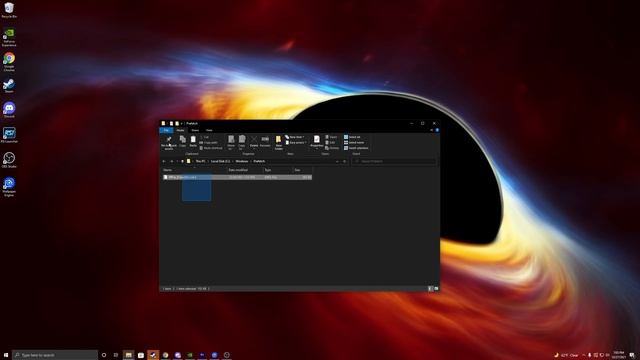This screenshot has width=640, height=360.
Task: Click Select all in the ribbon
Action: coord(352,137)
